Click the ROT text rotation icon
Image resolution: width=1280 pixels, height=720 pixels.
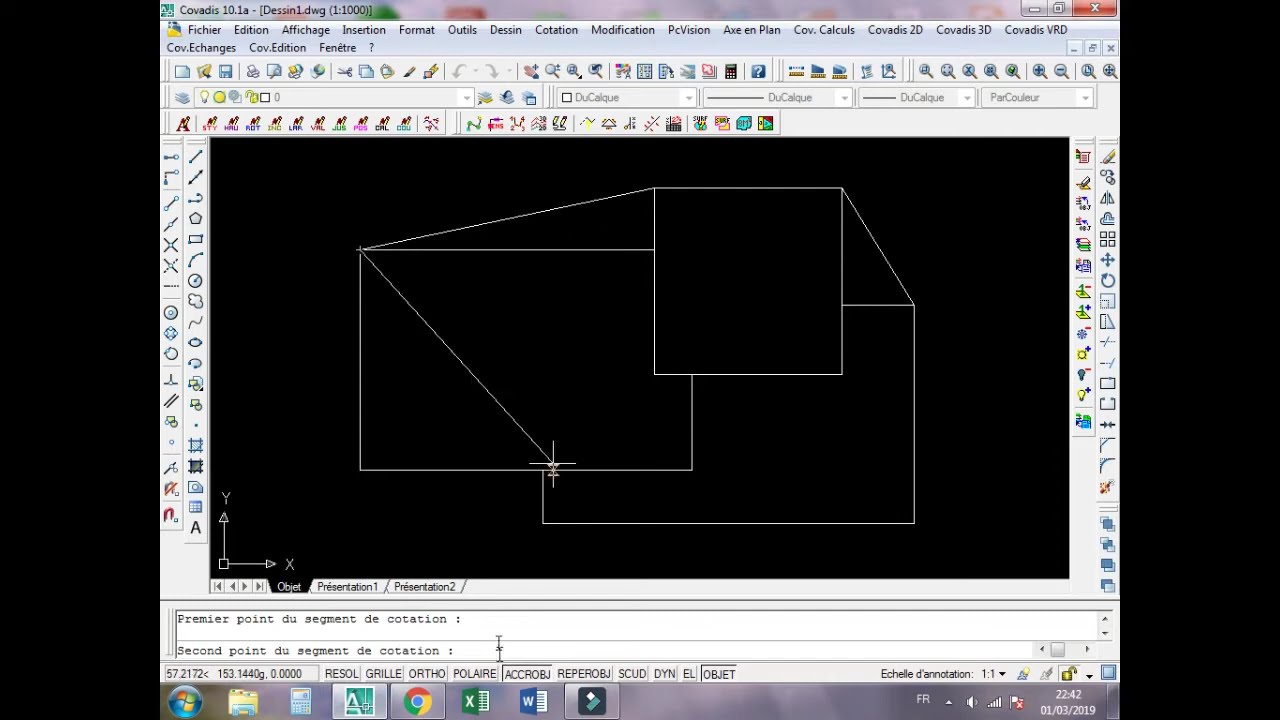pyautogui.click(x=253, y=124)
